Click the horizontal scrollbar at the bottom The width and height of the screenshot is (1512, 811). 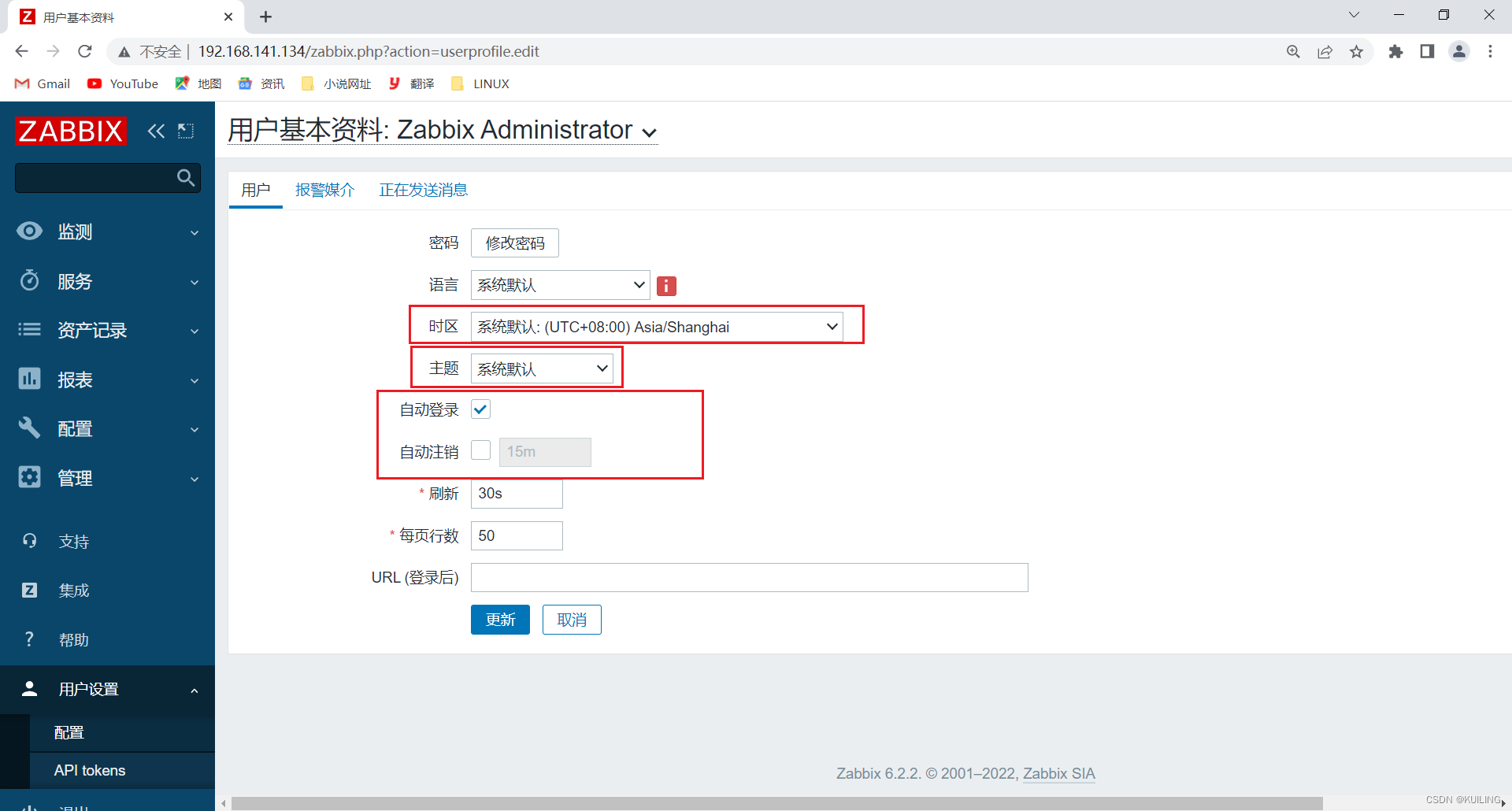[x=776, y=803]
